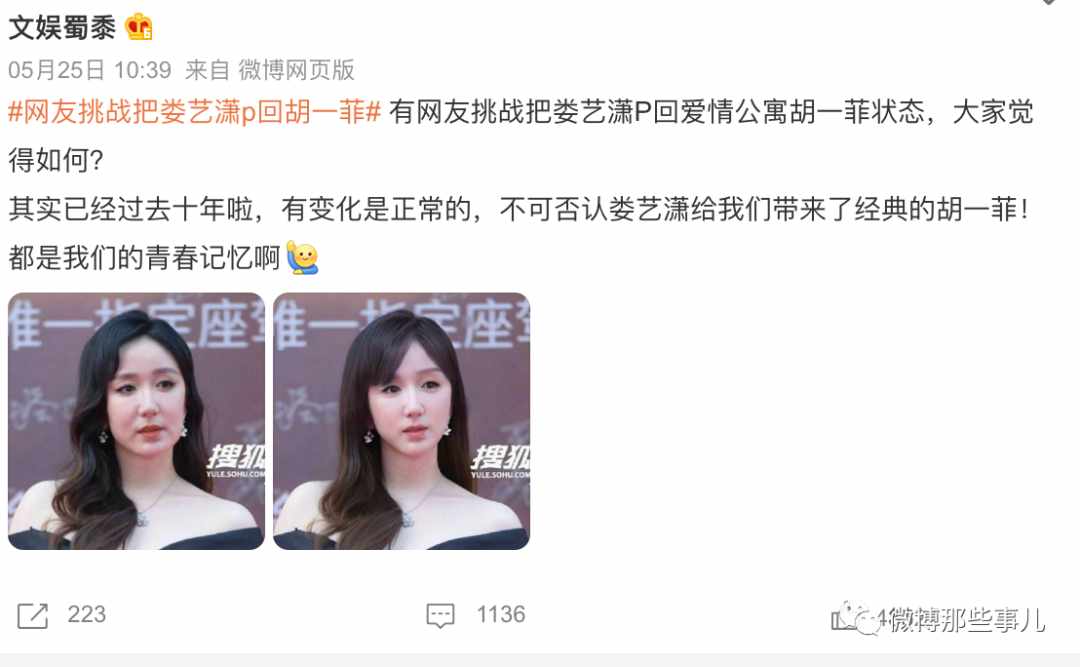Open the 文娱蜀黍 profile name

pyautogui.click(x=63, y=27)
